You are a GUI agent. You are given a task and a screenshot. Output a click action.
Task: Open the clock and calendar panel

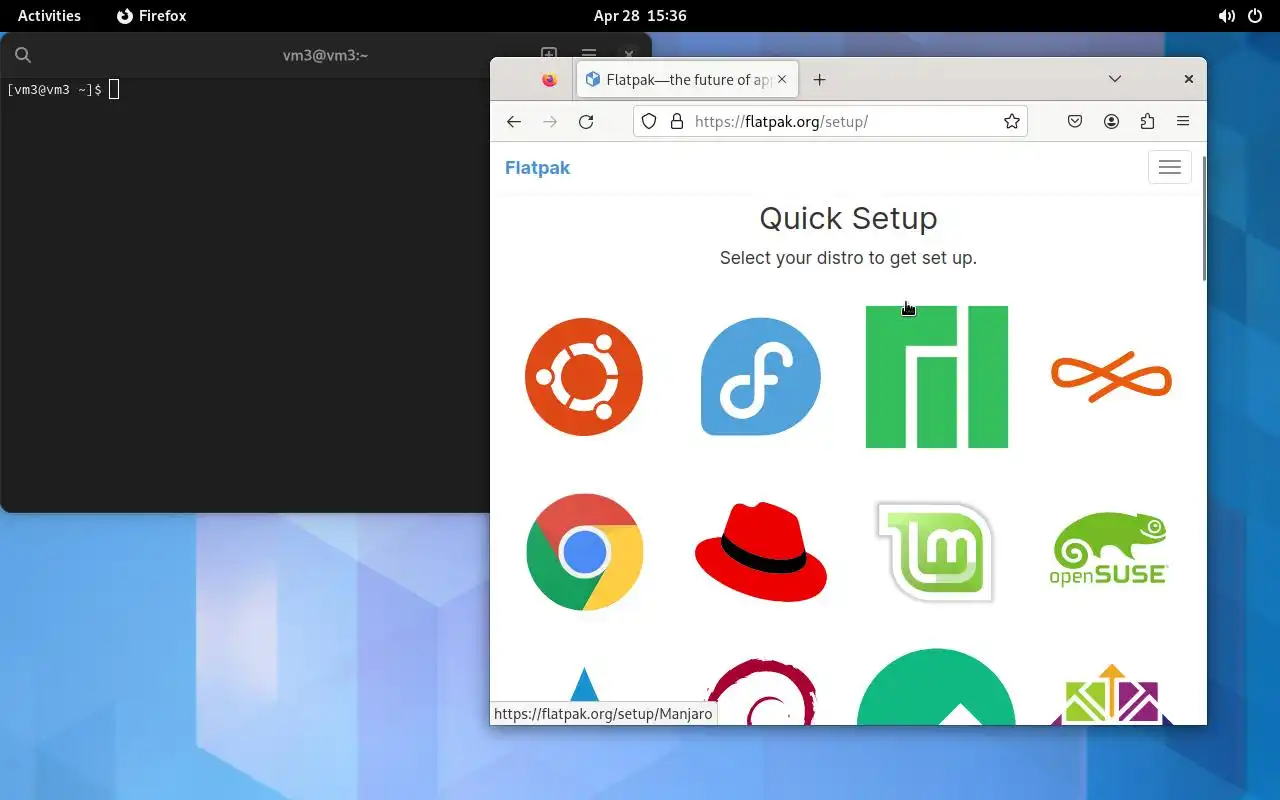(x=640, y=16)
